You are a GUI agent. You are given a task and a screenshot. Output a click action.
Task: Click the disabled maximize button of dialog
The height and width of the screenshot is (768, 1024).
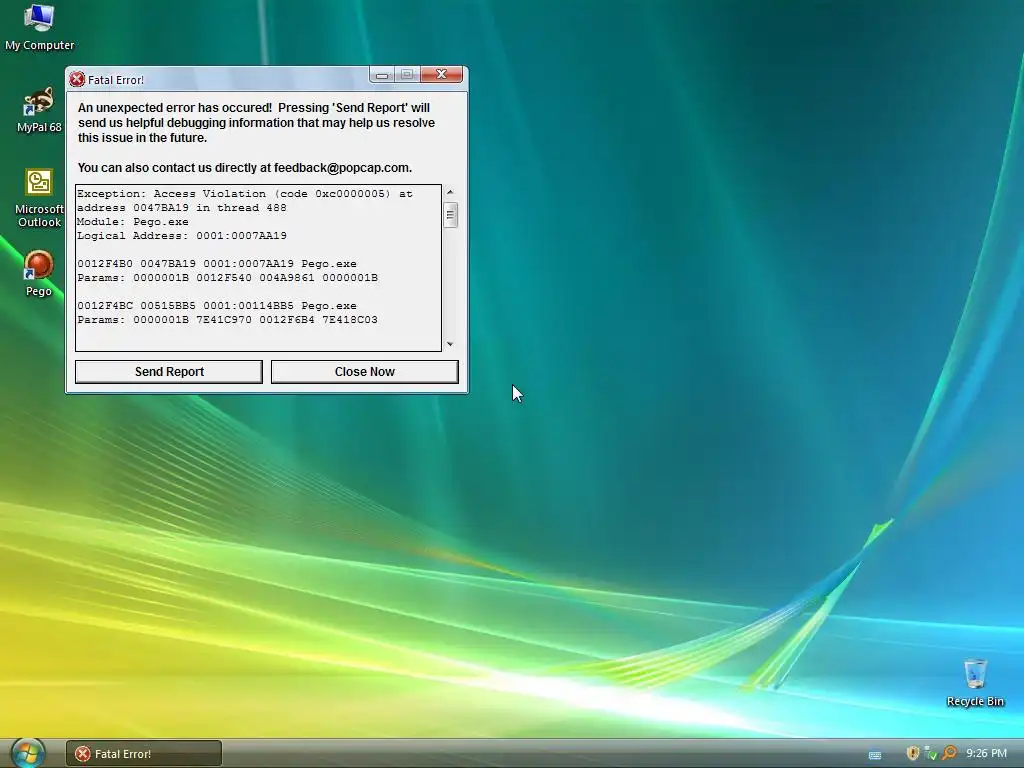[x=407, y=74]
